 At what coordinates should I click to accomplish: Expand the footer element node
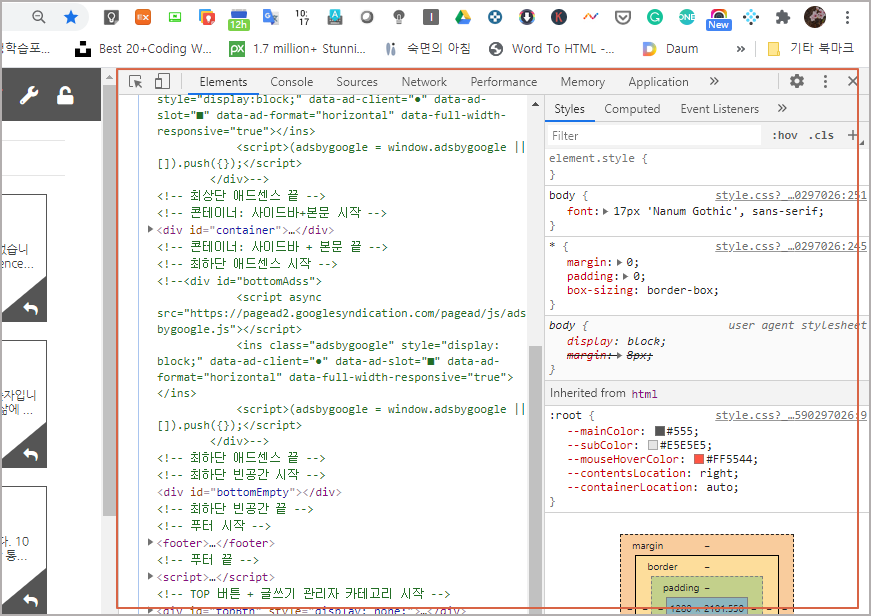151,542
